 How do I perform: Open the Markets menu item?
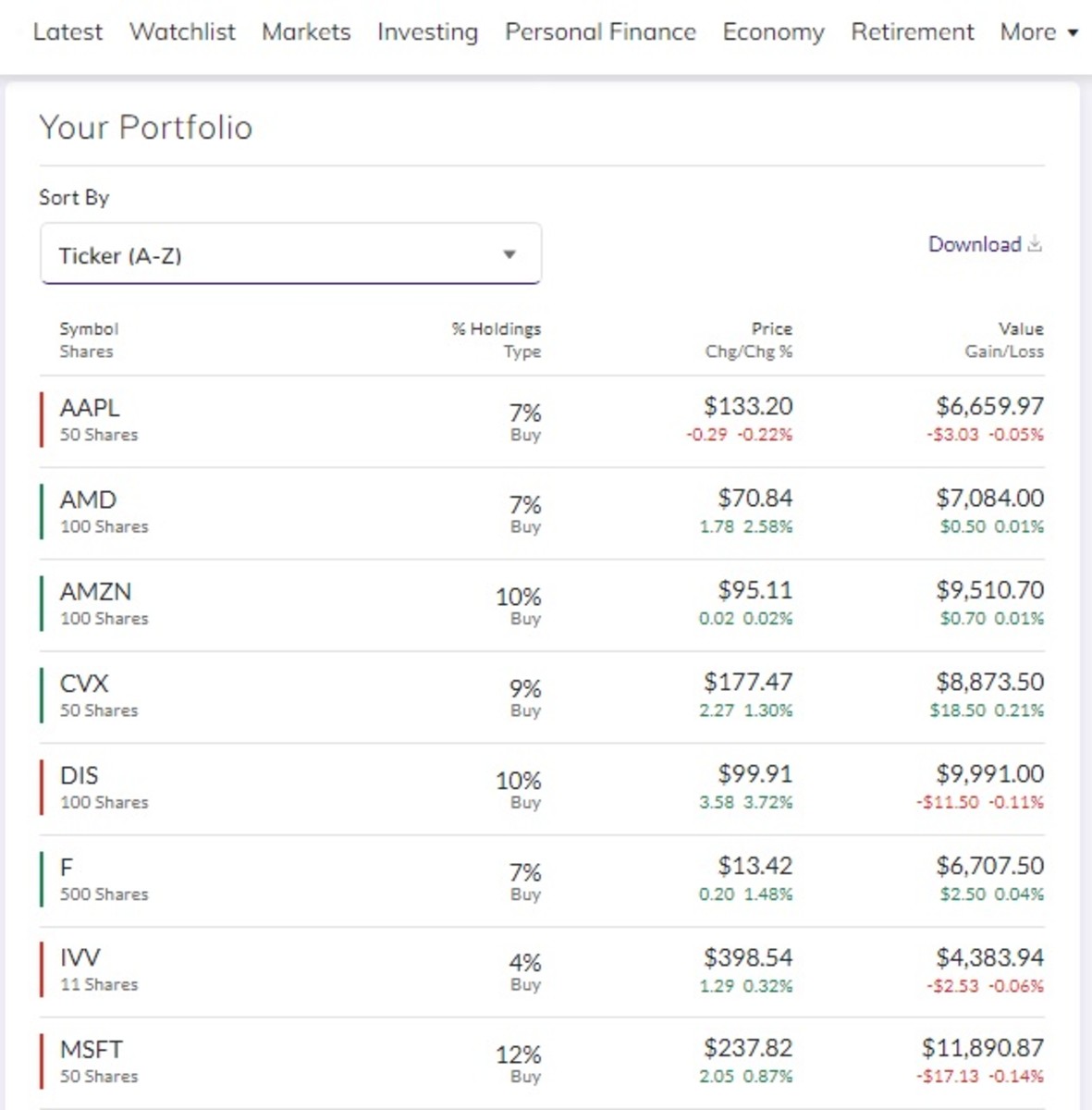(x=305, y=32)
